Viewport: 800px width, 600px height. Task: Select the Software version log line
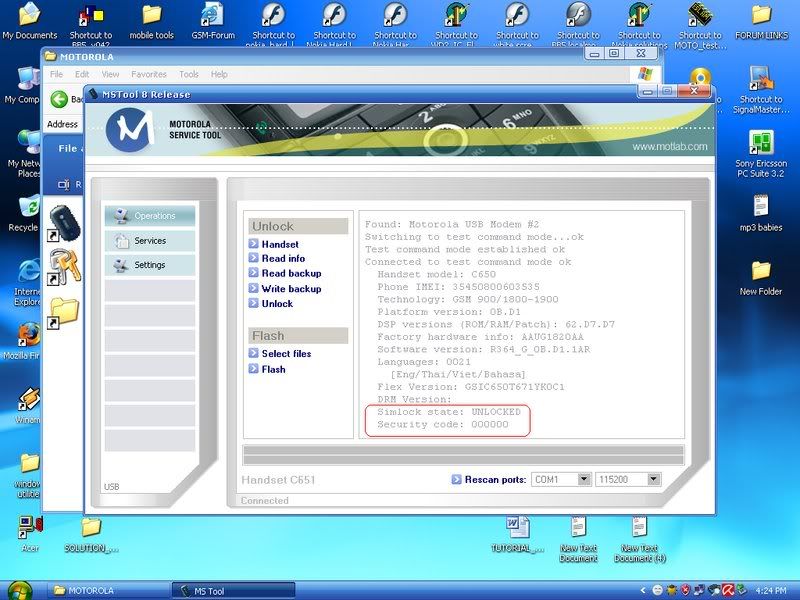pyautogui.click(x=484, y=349)
